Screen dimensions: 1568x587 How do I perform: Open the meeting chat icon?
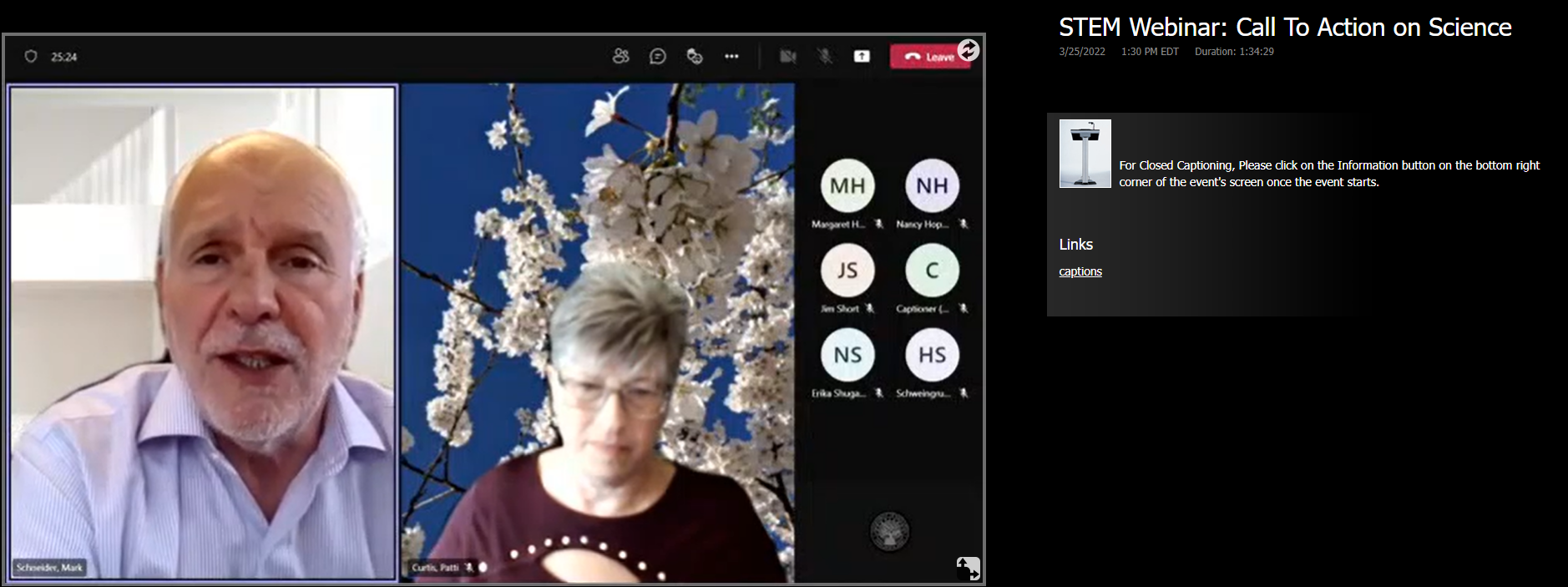pos(658,56)
